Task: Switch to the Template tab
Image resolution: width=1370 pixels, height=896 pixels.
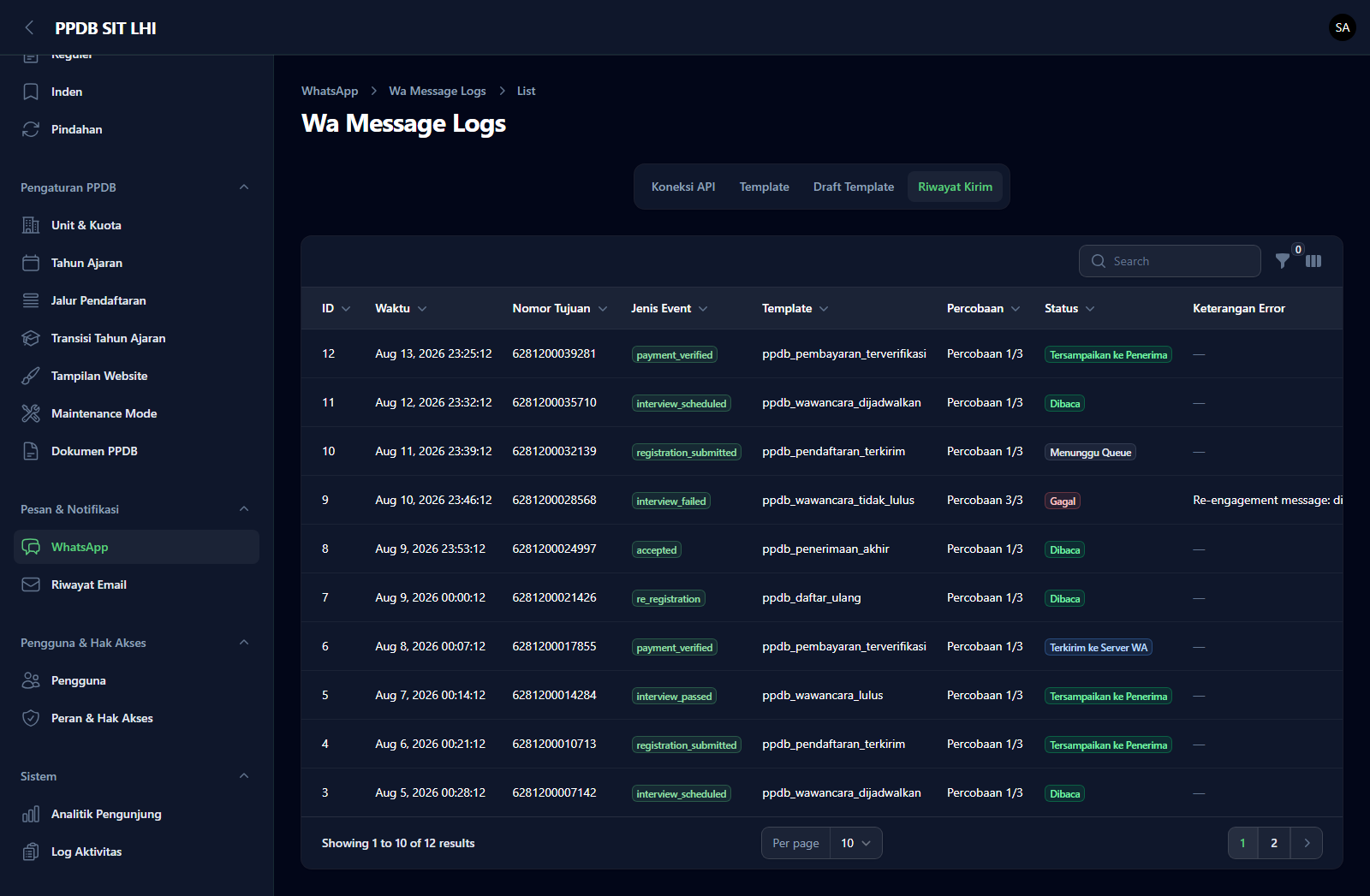Action: pyautogui.click(x=765, y=187)
